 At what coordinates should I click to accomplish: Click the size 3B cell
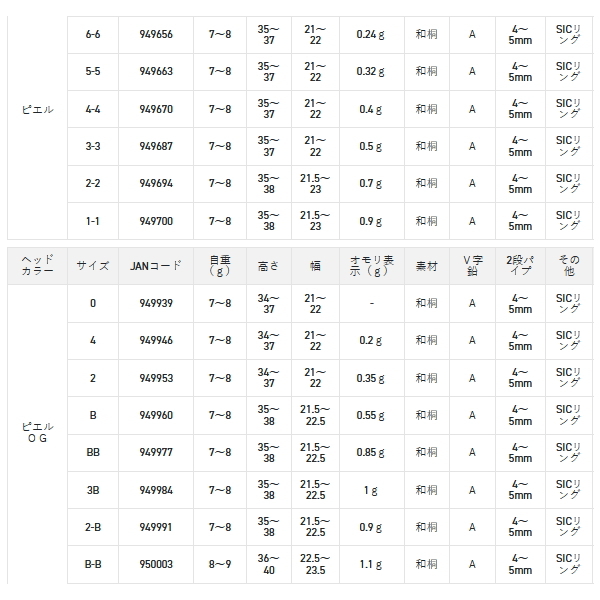tap(93, 490)
